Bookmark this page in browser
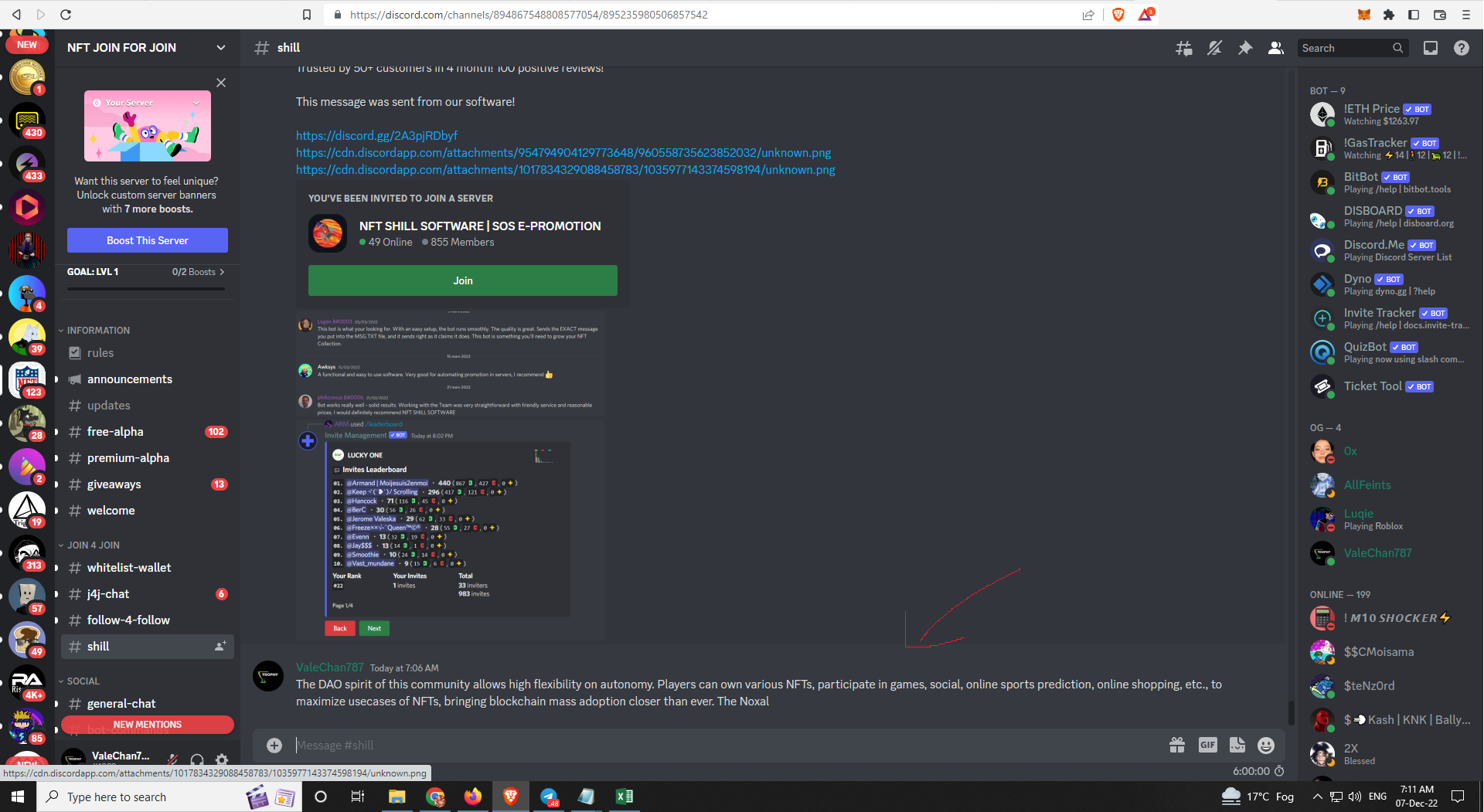This screenshot has height=812, width=1484. (307, 15)
